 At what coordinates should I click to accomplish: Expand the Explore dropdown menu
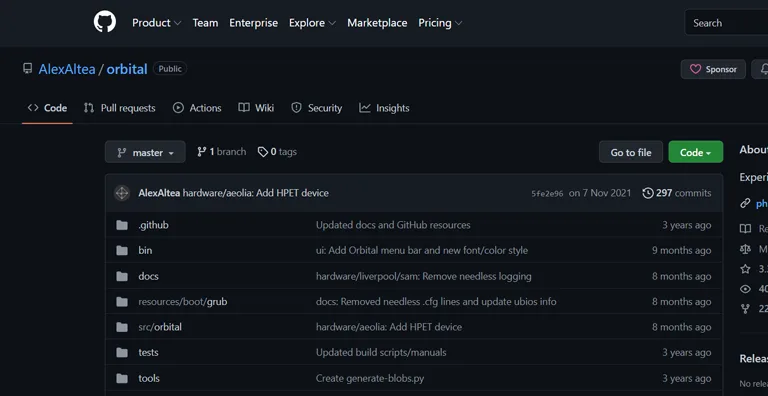pos(312,23)
